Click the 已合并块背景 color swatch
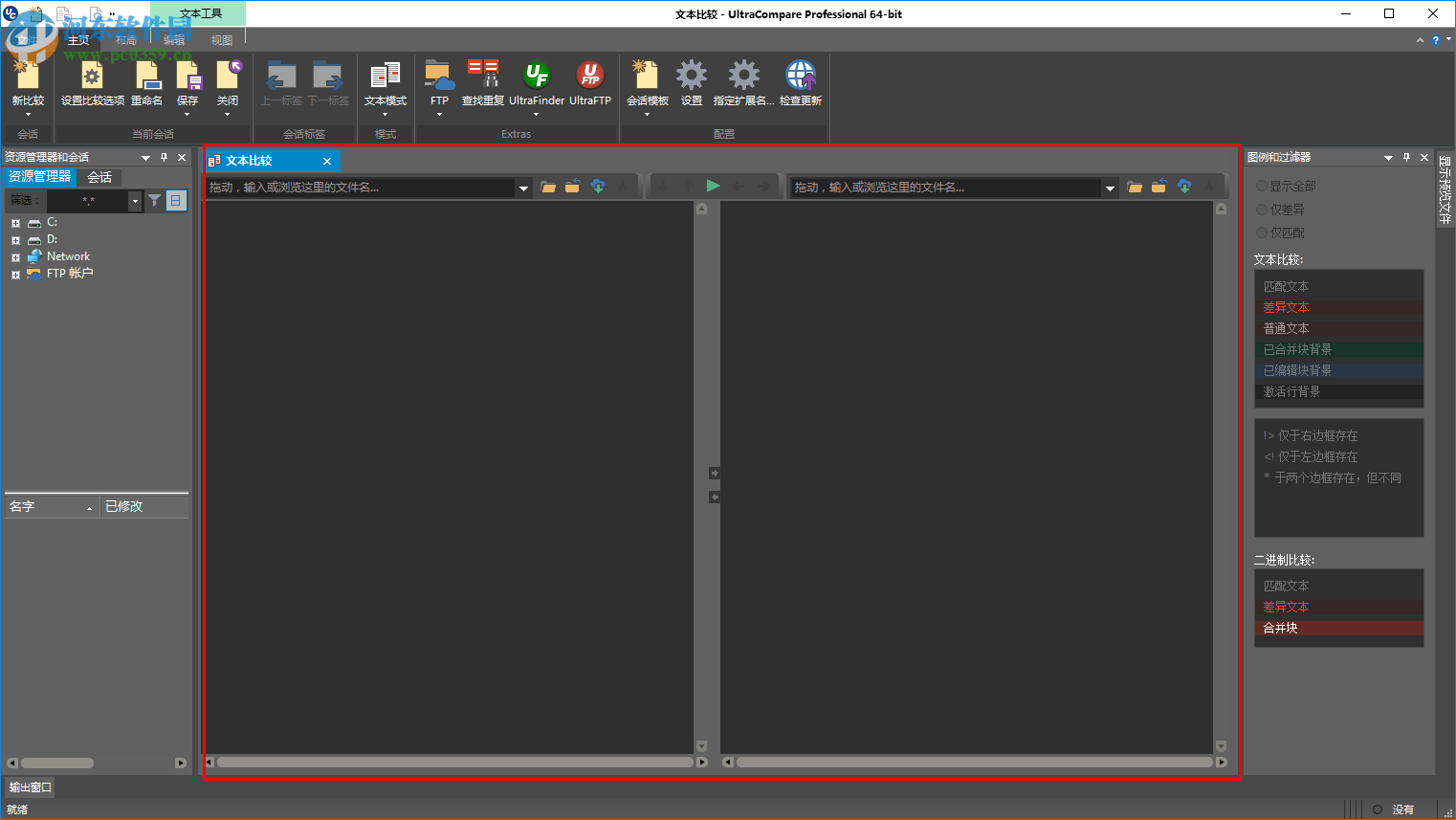1456x820 pixels. [x=1338, y=349]
